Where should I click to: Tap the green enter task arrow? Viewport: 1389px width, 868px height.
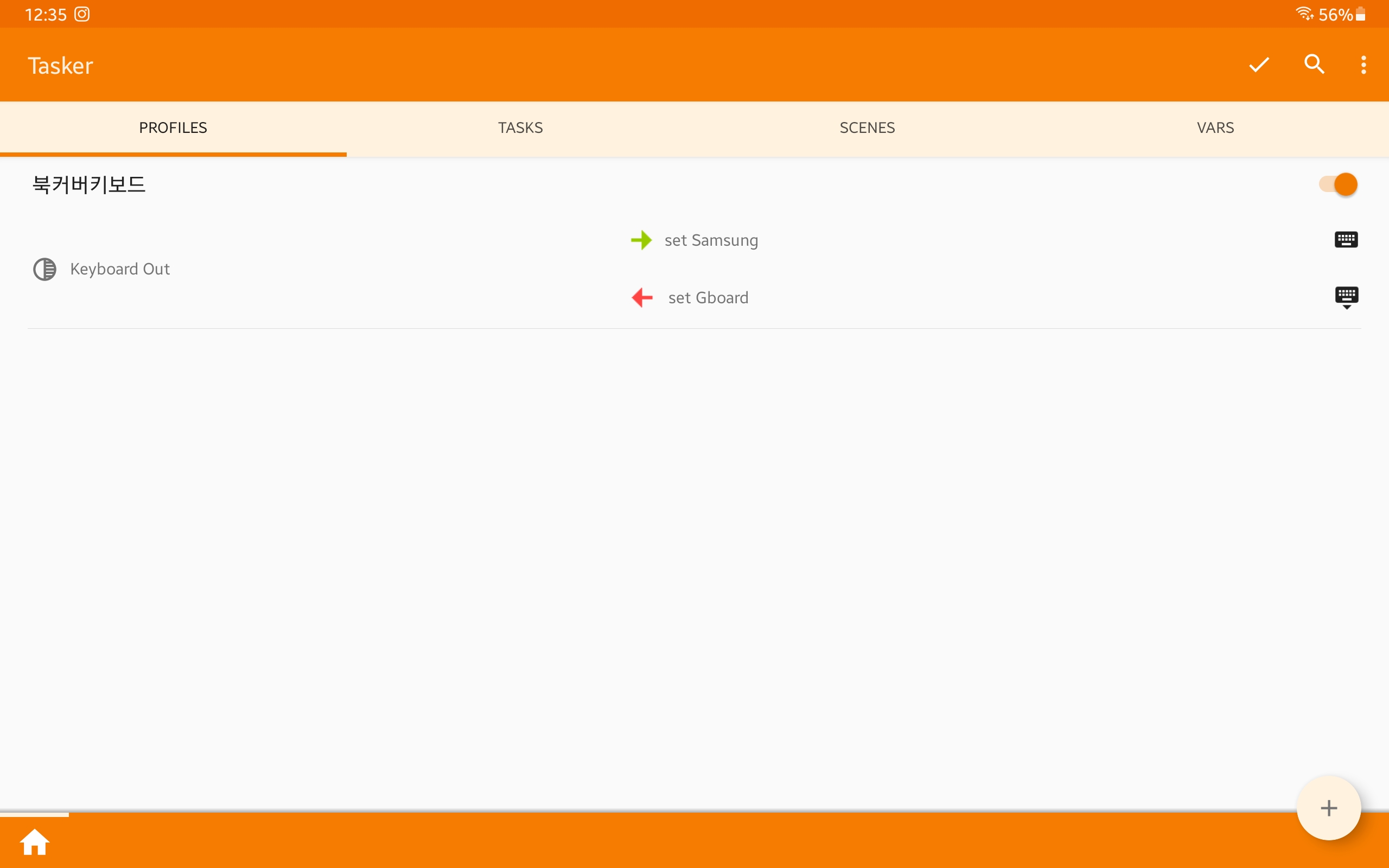coord(641,240)
